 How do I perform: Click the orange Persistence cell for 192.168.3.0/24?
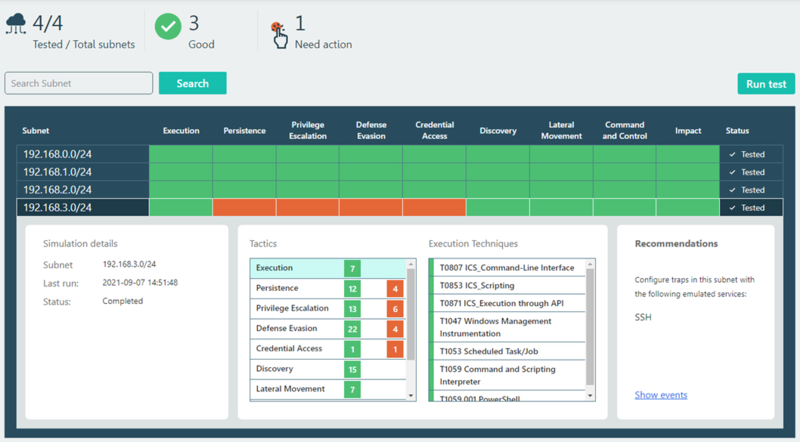pos(244,208)
